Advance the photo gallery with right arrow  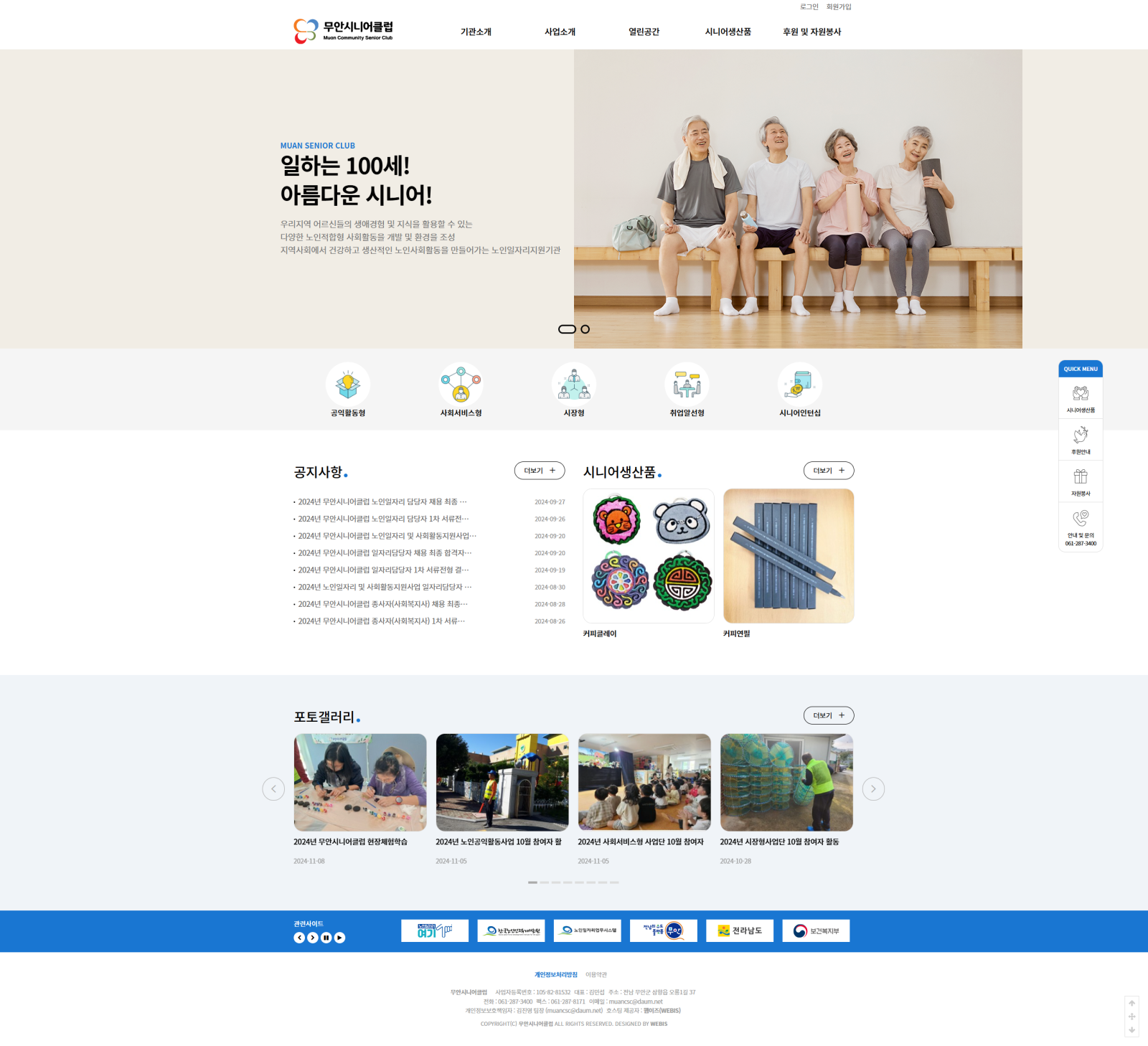[x=873, y=788]
